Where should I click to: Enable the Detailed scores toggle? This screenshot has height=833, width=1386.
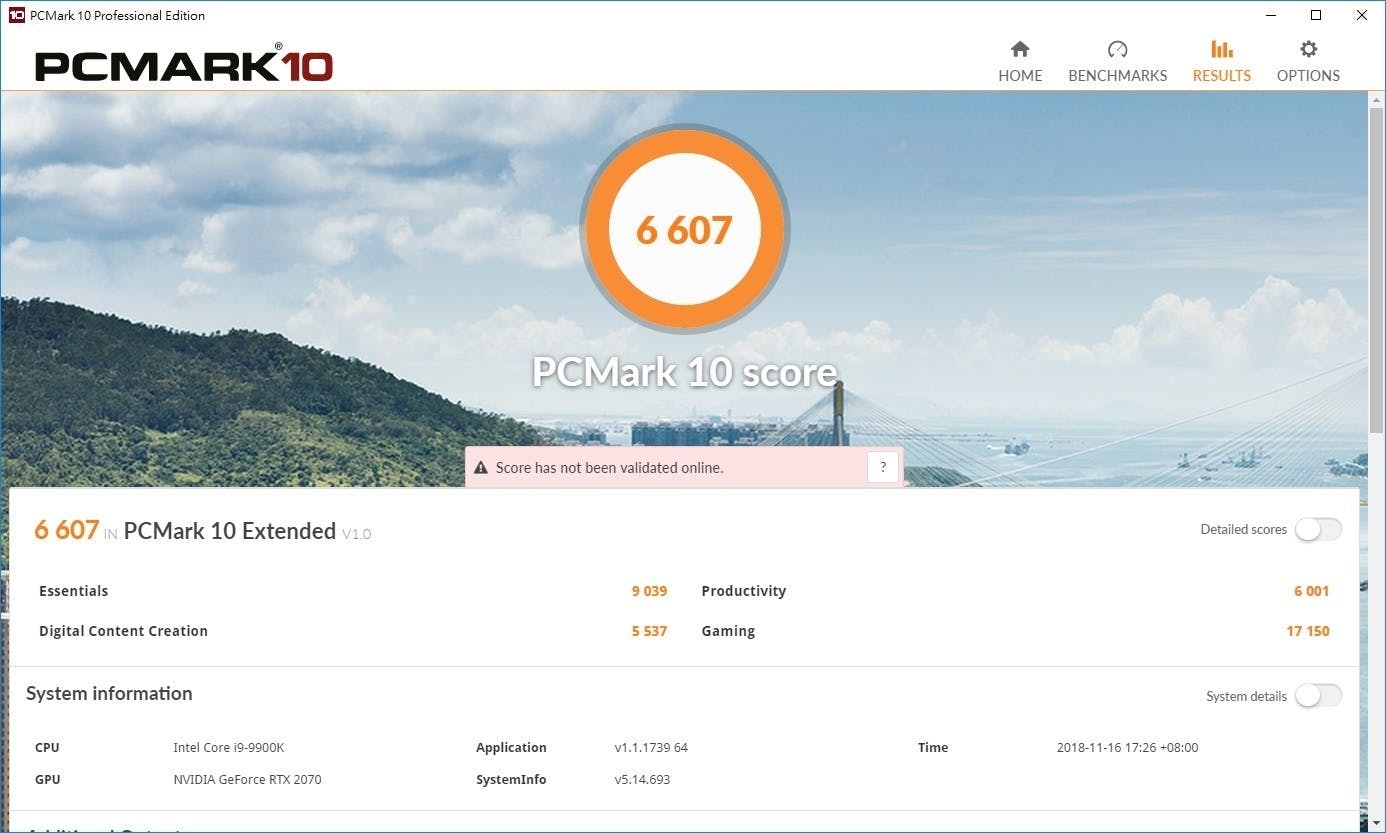click(1318, 530)
